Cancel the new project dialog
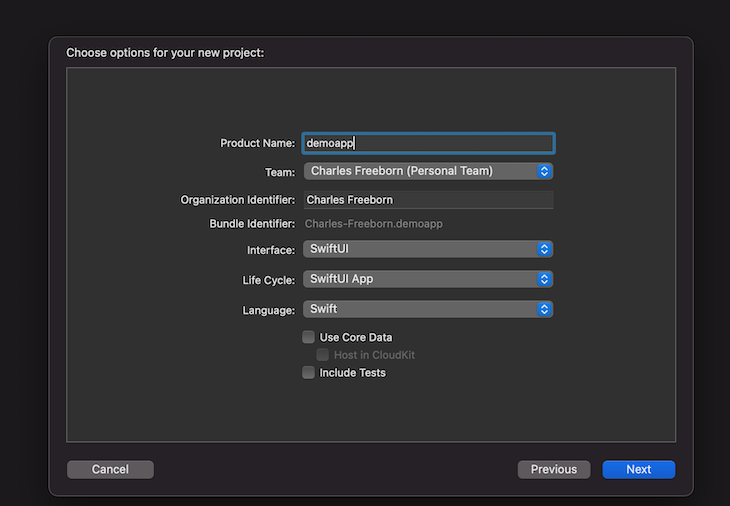This screenshot has width=730, height=506. tap(110, 469)
